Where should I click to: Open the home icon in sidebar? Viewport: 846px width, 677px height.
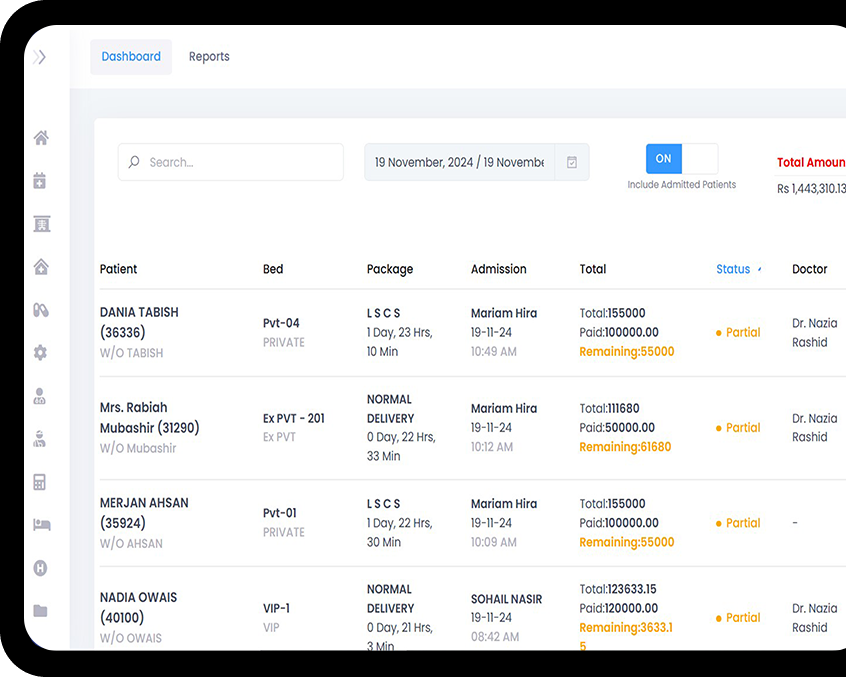41,138
